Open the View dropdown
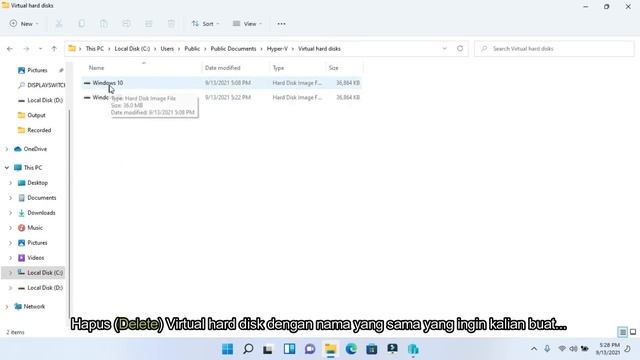Screen dimensions: 640x360 (247, 24)
